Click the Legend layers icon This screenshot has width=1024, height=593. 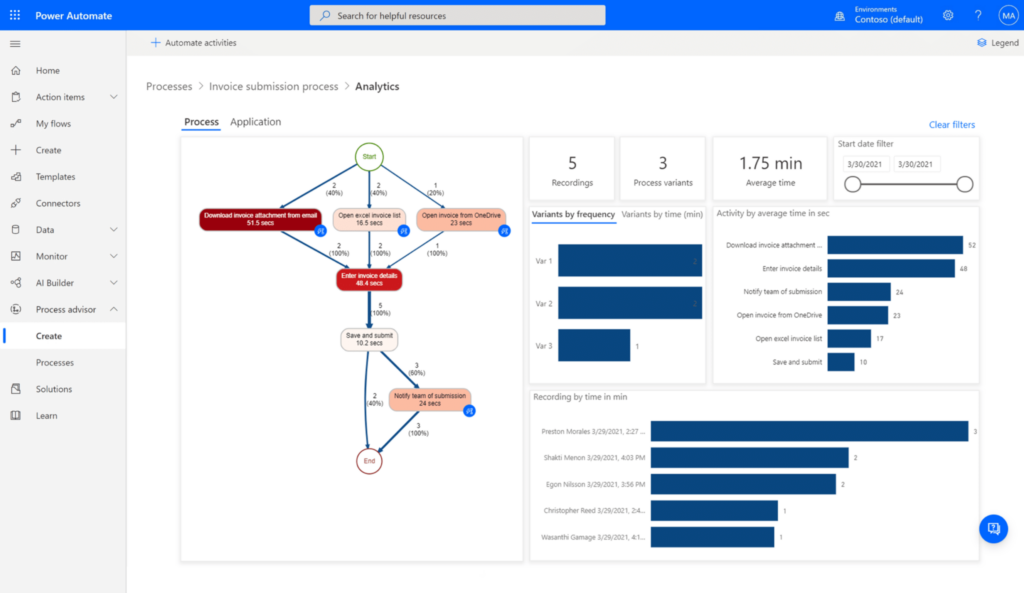tap(982, 42)
